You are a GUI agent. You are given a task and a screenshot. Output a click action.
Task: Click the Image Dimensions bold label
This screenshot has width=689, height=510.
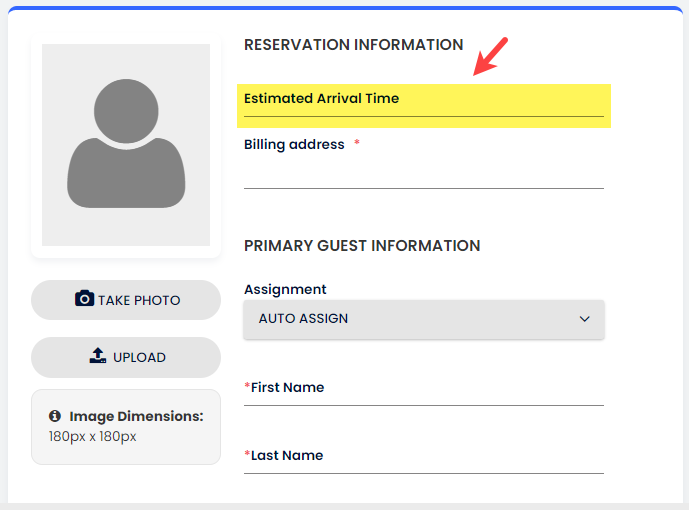pyautogui.click(x=136, y=416)
